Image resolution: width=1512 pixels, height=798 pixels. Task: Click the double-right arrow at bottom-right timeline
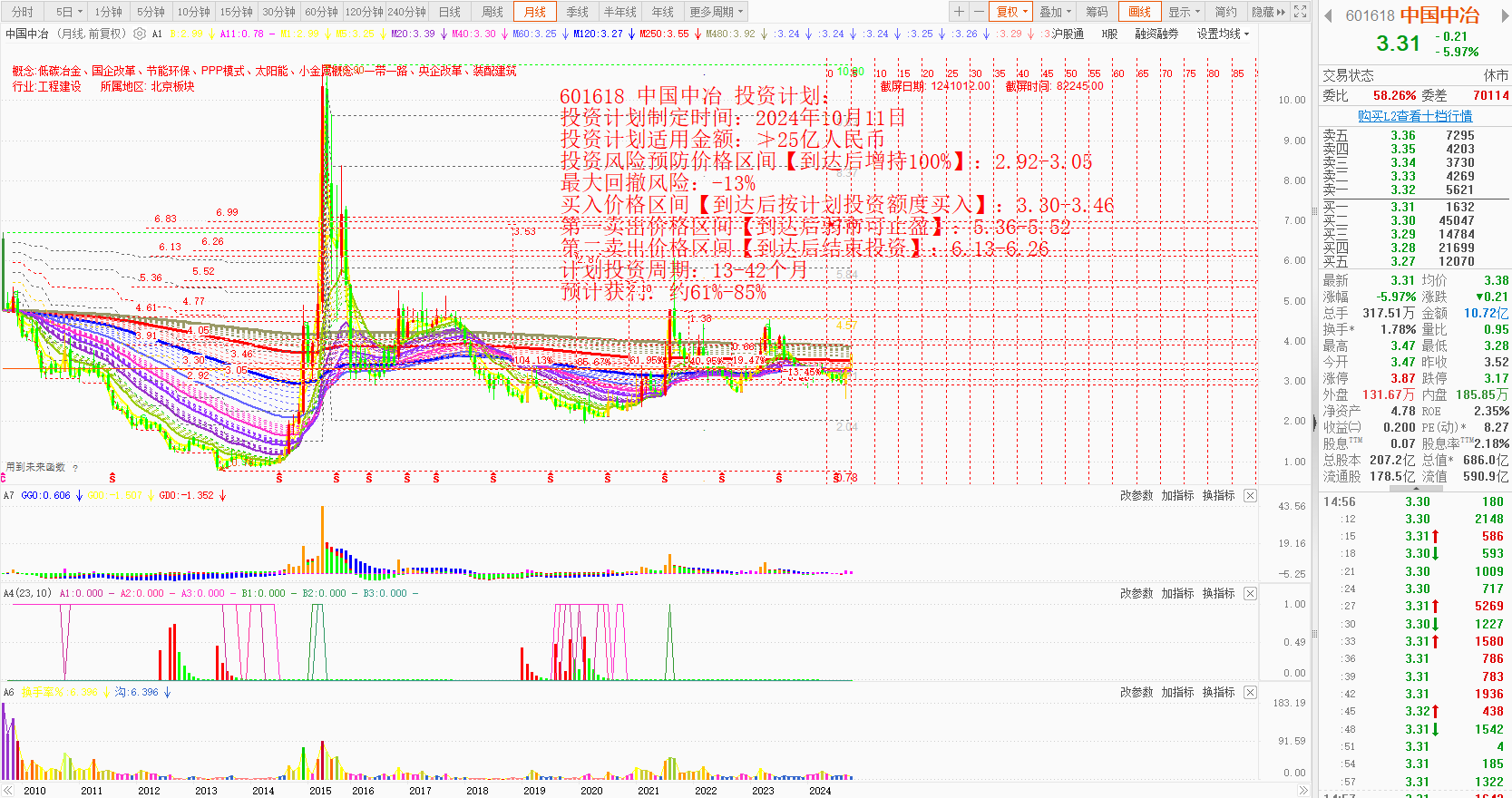(x=1303, y=790)
